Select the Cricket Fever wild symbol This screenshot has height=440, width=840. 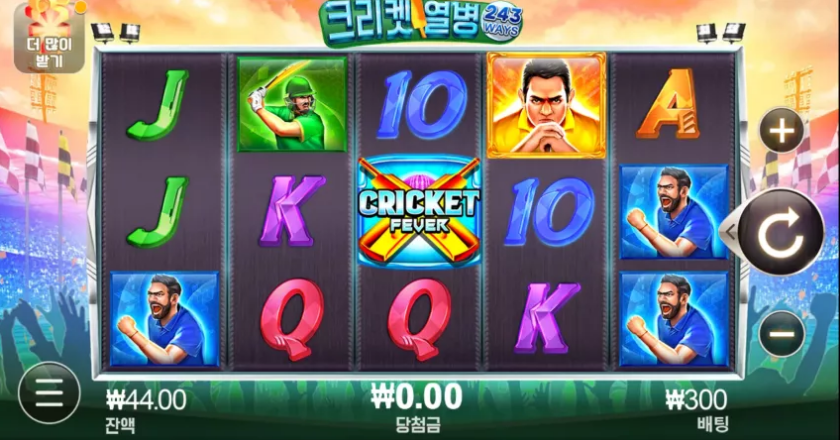point(419,211)
